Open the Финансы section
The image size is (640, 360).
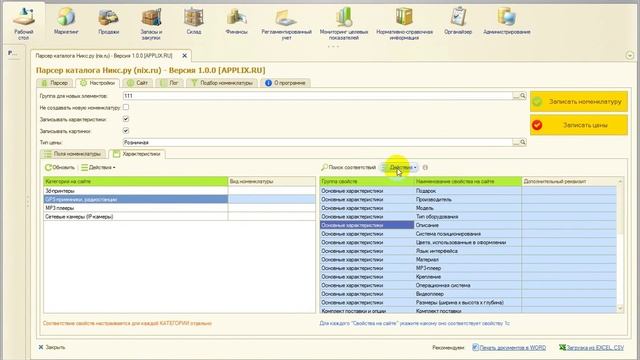tap(237, 21)
